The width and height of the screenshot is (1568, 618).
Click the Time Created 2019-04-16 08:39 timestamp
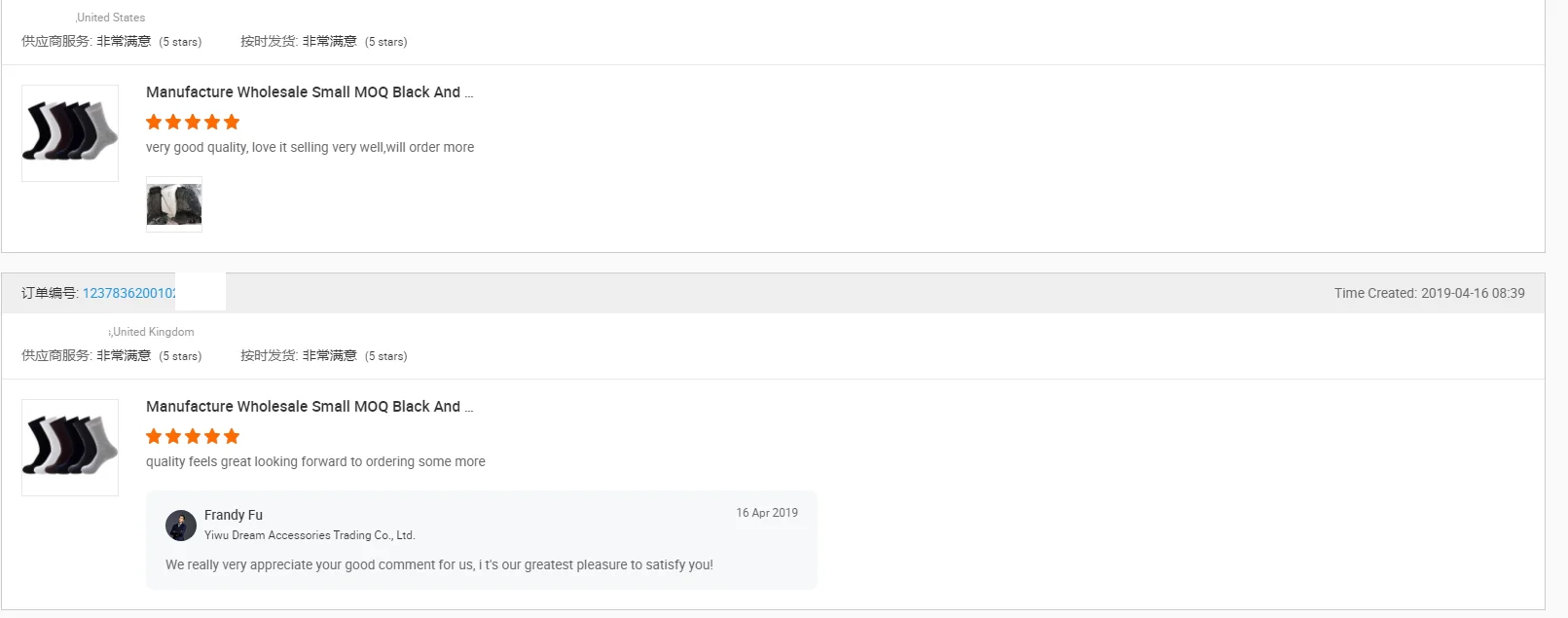[x=1430, y=293]
